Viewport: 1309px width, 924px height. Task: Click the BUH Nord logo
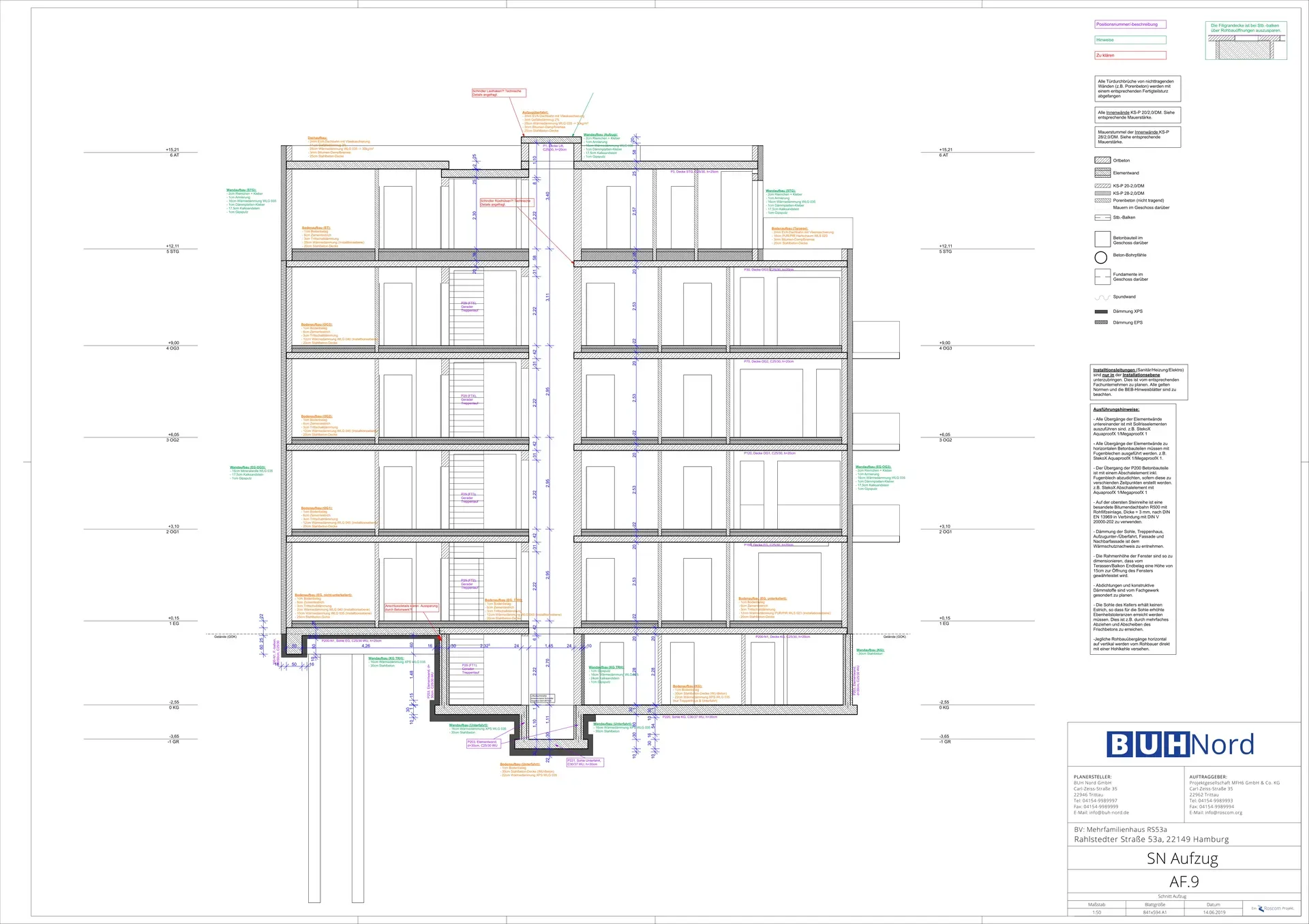[1180, 744]
